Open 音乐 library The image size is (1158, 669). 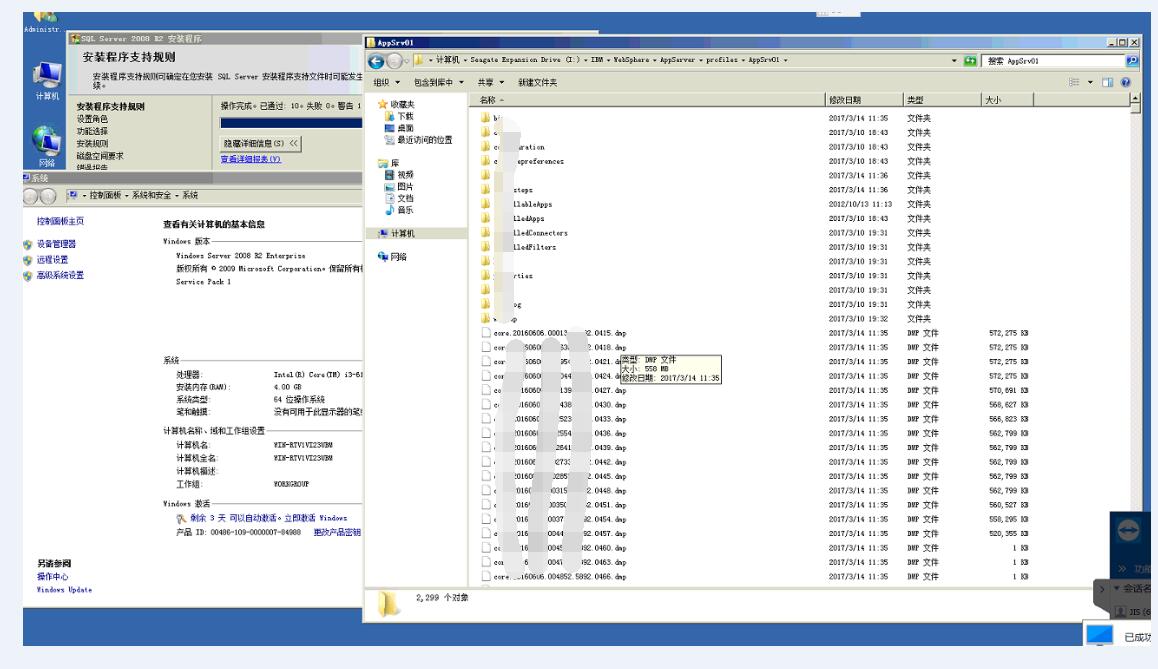click(x=400, y=210)
